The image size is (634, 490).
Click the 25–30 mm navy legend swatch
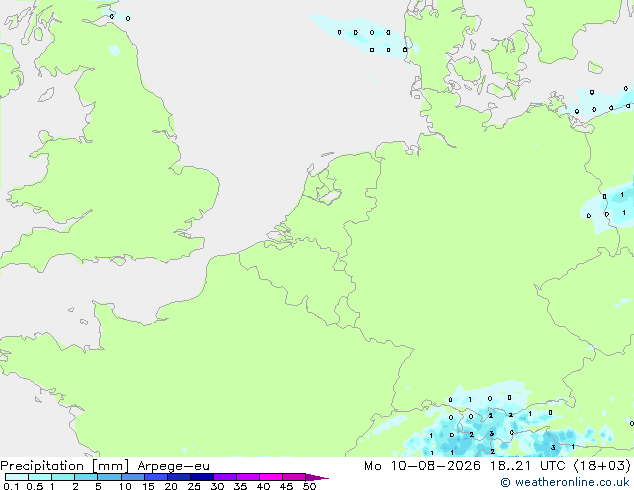point(202,477)
